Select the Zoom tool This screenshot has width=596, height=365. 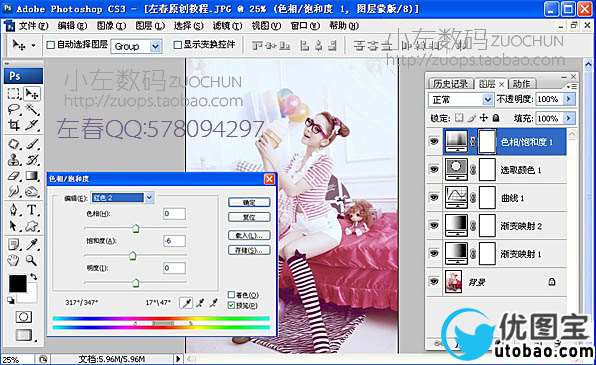coord(32,260)
